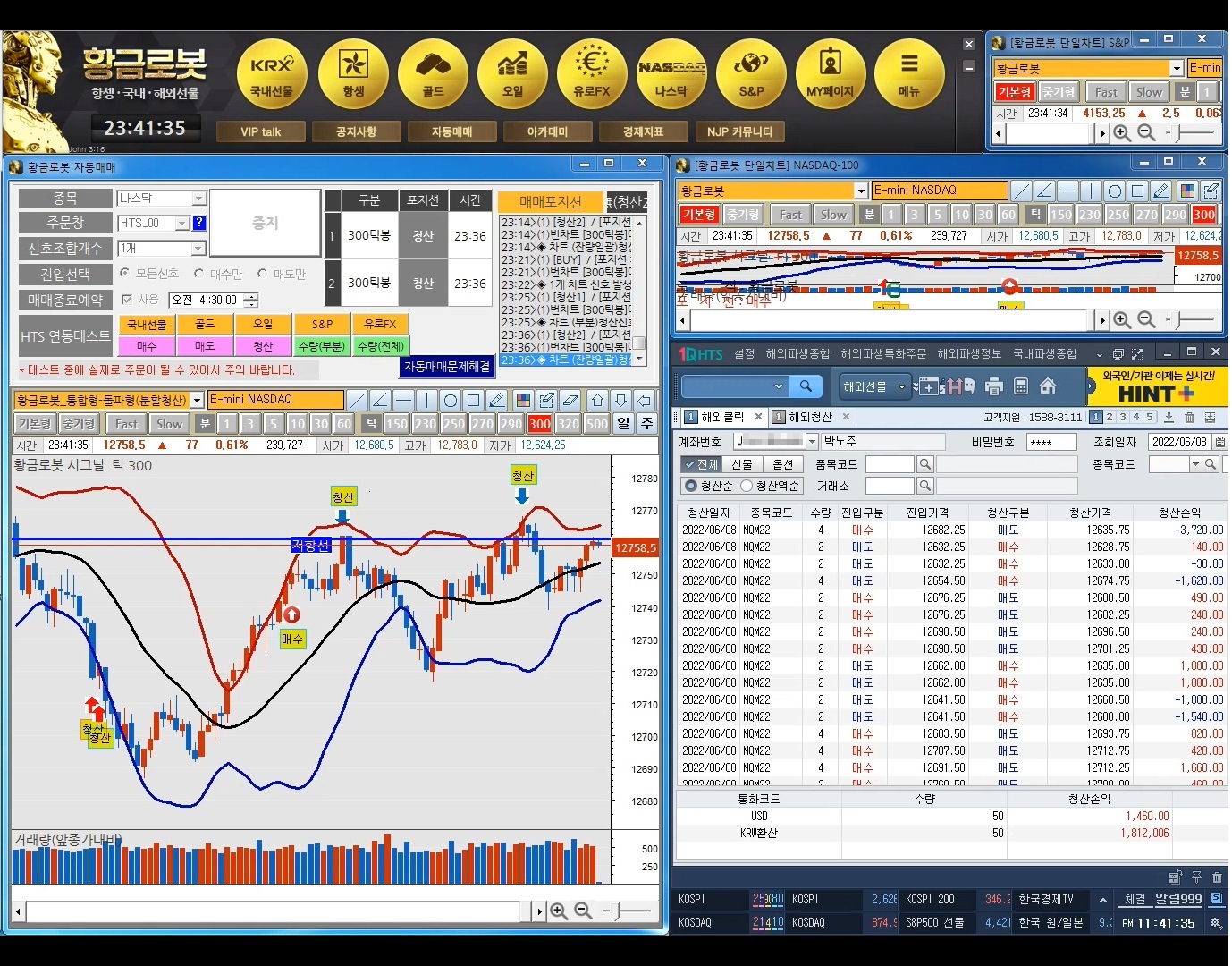Click 자동매매 button in top bar
The height and width of the screenshot is (966, 1232).
pyautogui.click(x=451, y=131)
